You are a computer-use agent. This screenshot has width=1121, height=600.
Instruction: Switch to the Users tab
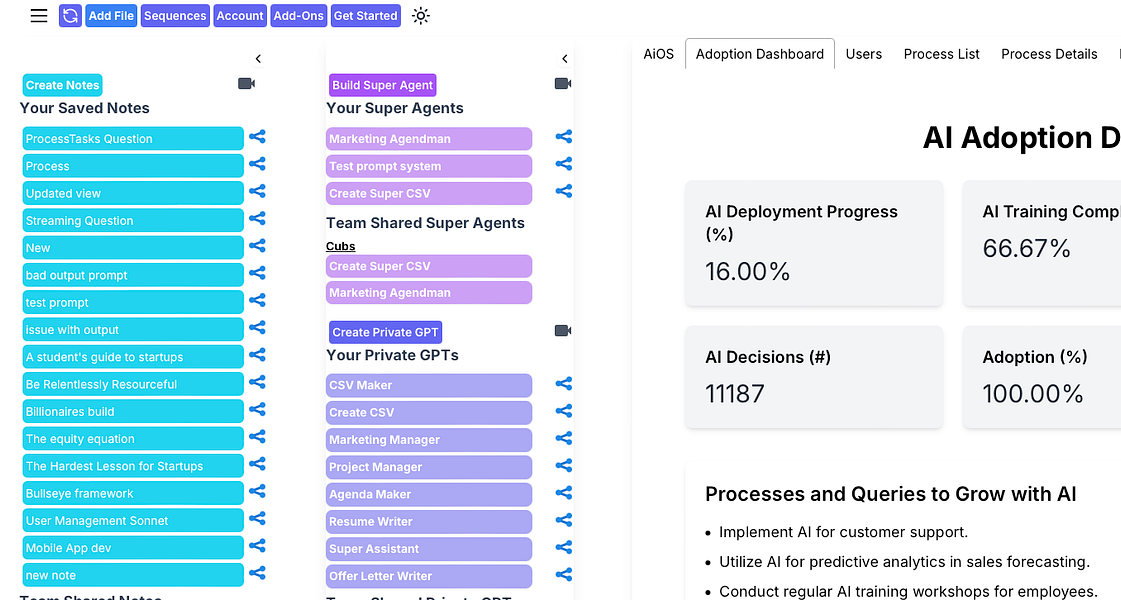[x=864, y=54]
